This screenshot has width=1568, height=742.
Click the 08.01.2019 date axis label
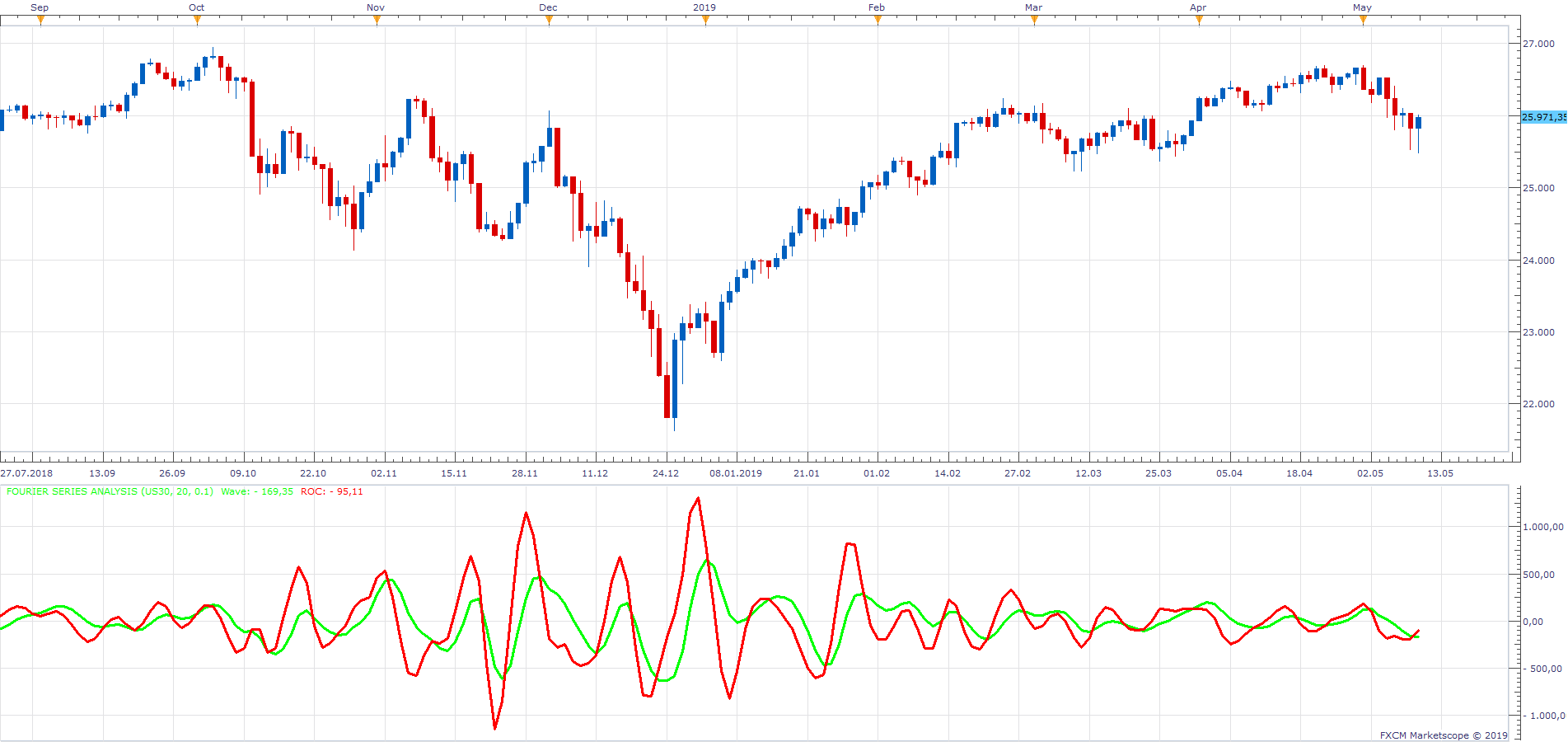(x=736, y=473)
